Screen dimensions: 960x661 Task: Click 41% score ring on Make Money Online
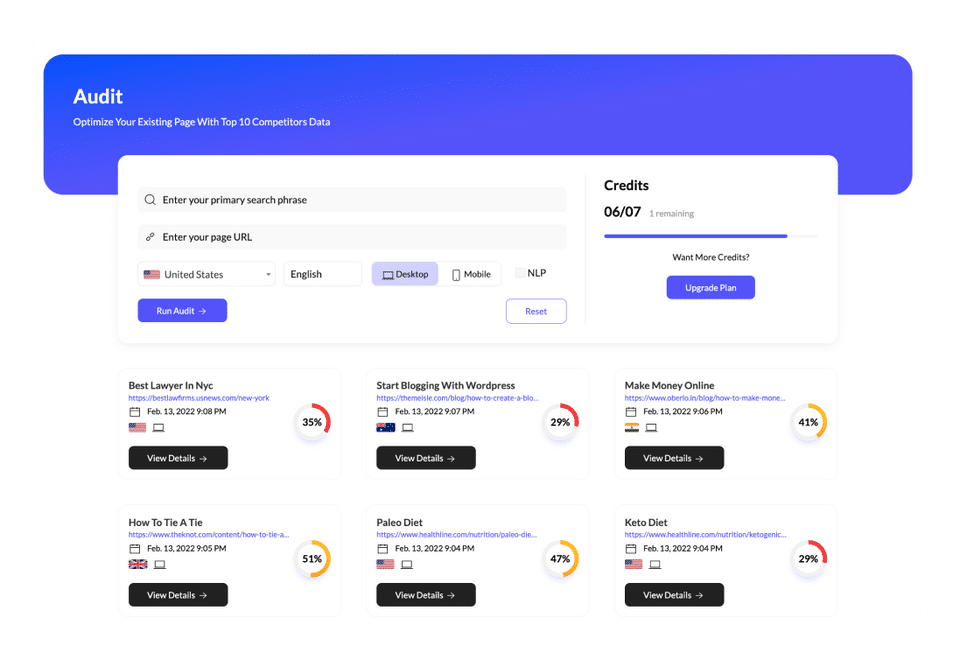pos(808,422)
